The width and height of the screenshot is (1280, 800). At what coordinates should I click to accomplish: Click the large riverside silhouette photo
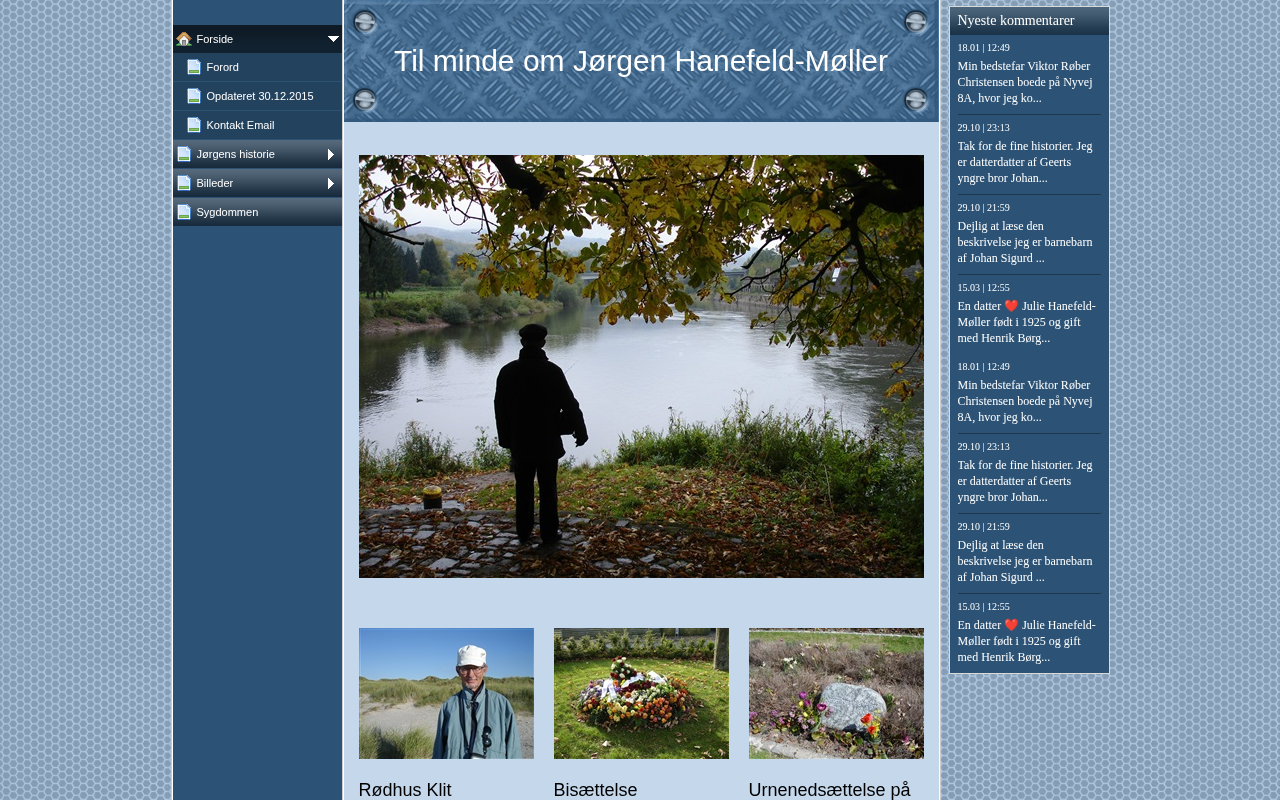click(x=641, y=366)
